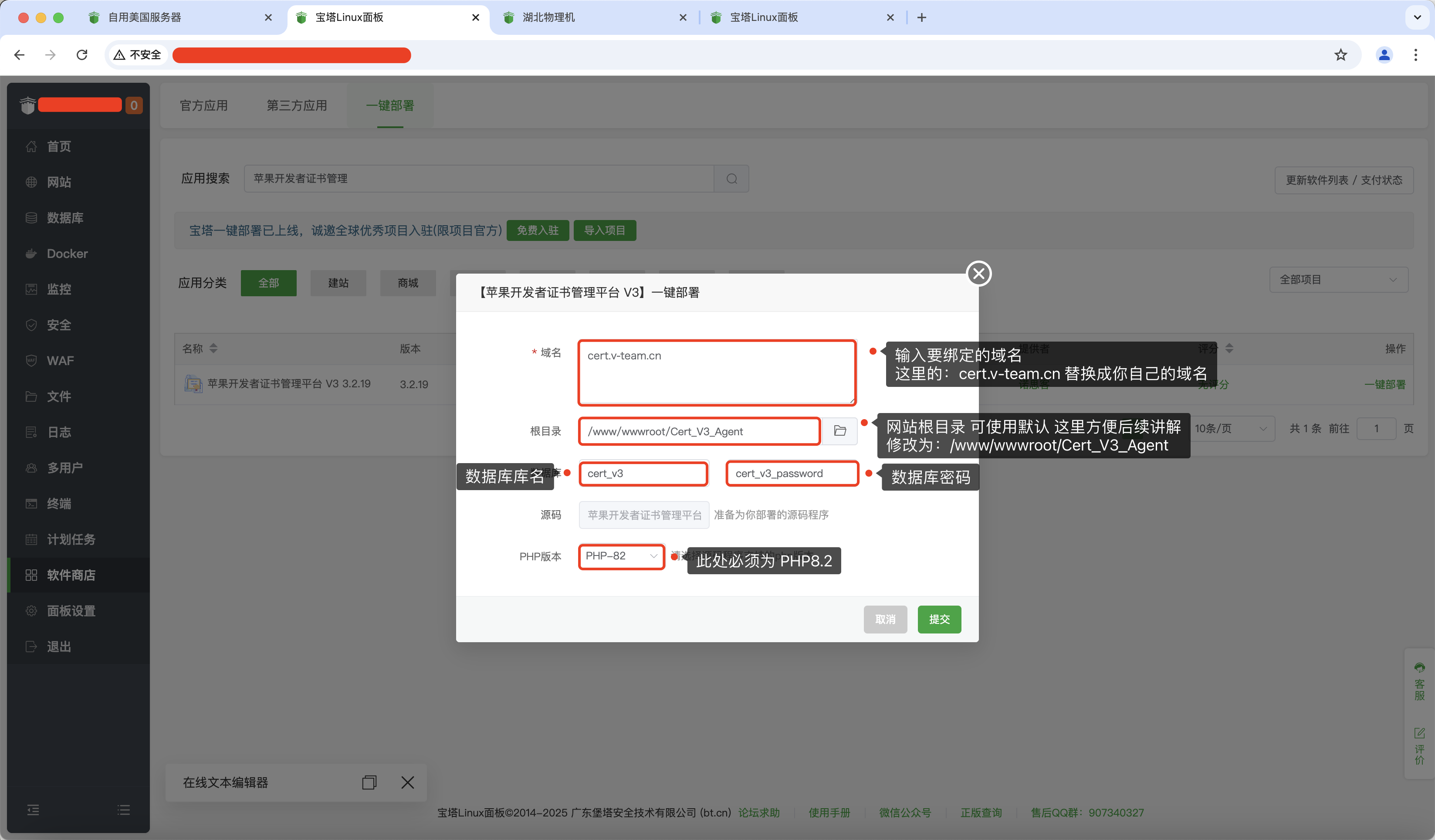Open the 日志 log icon

(31, 432)
